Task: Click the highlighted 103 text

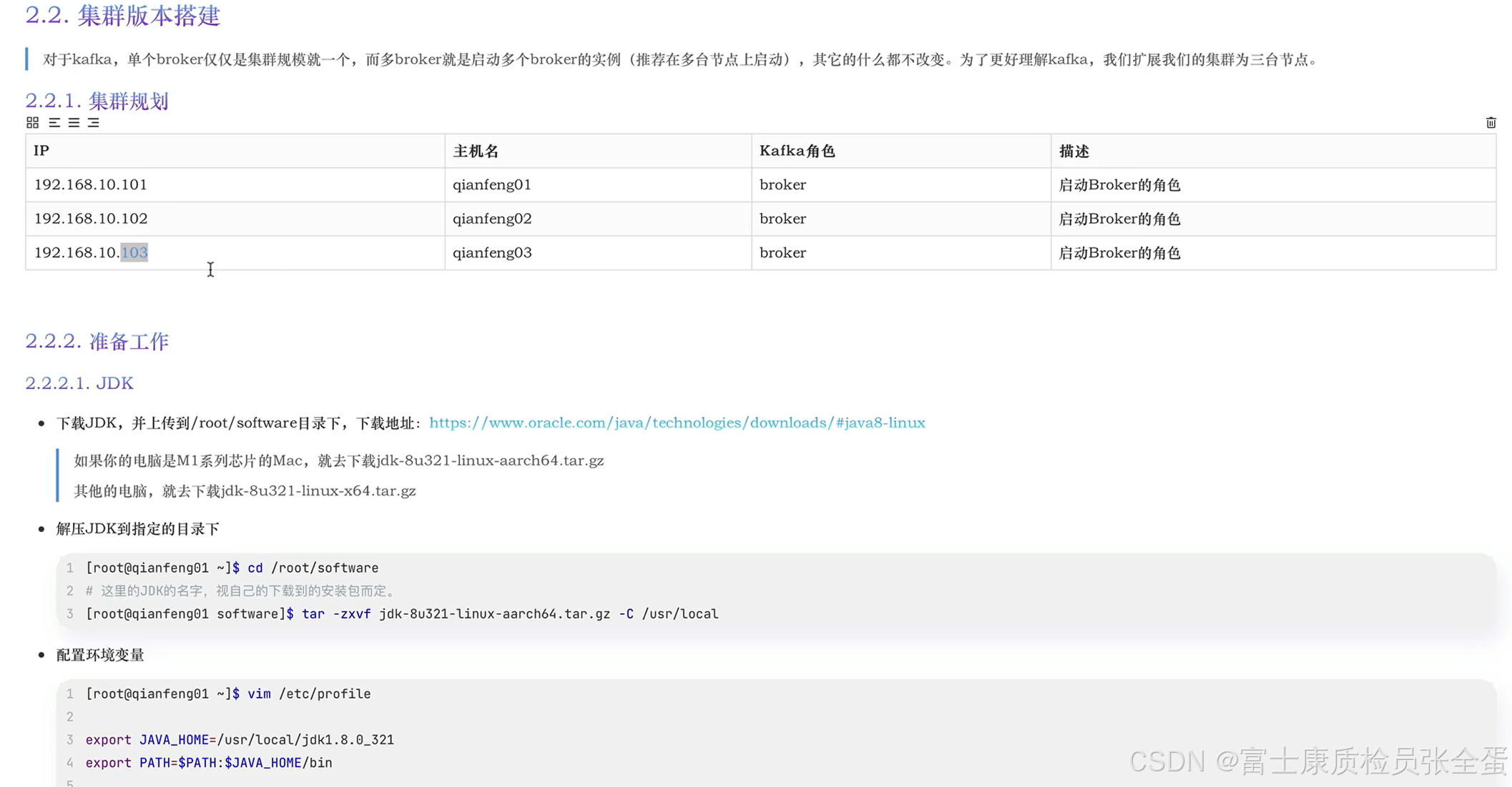Action: tap(134, 252)
